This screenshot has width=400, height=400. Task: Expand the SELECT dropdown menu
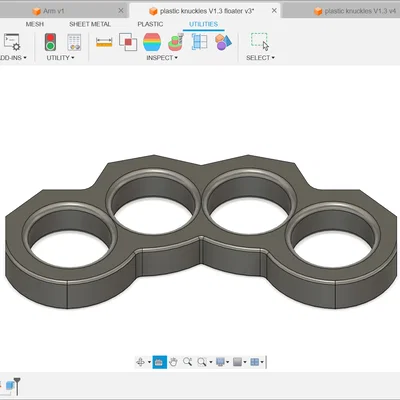(x=260, y=58)
